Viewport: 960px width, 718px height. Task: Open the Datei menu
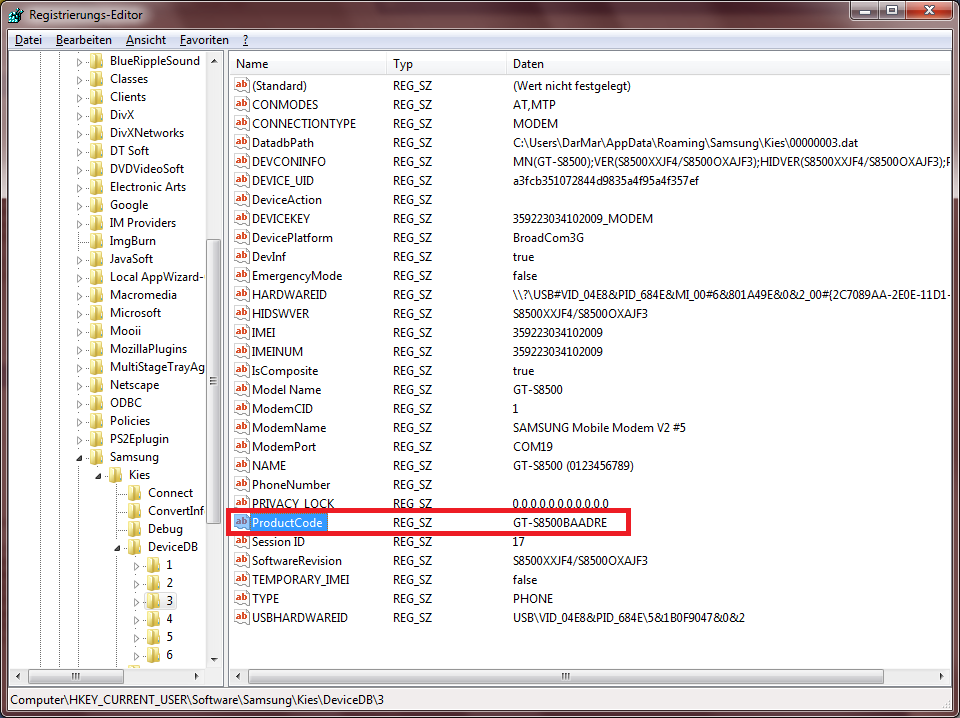pos(28,40)
